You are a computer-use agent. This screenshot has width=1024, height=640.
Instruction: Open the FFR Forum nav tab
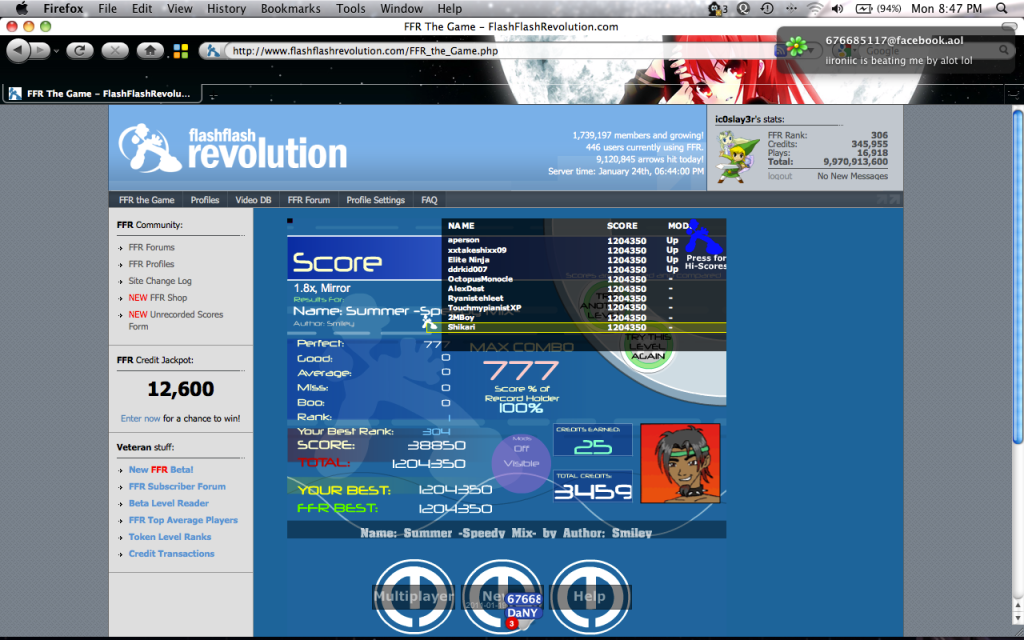(x=308, y=200)
